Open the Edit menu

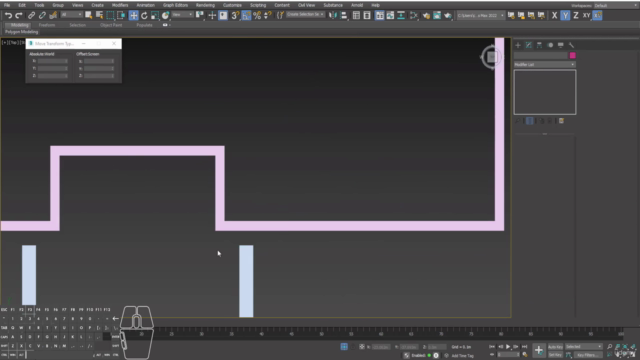click(22, 5)
